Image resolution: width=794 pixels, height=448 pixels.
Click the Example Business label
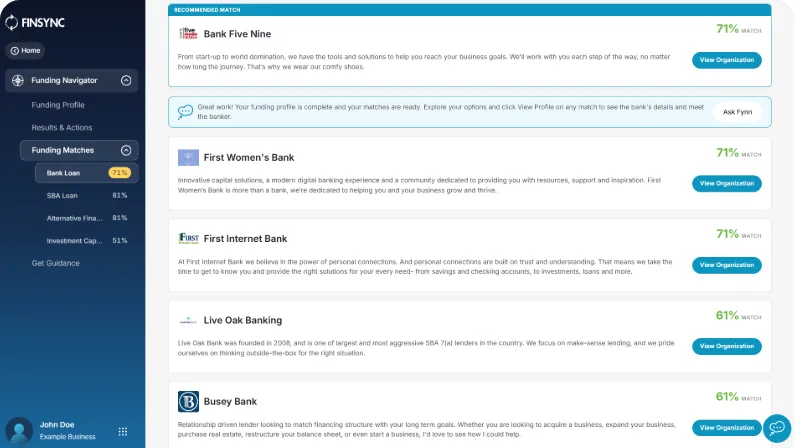click(67, 436)
